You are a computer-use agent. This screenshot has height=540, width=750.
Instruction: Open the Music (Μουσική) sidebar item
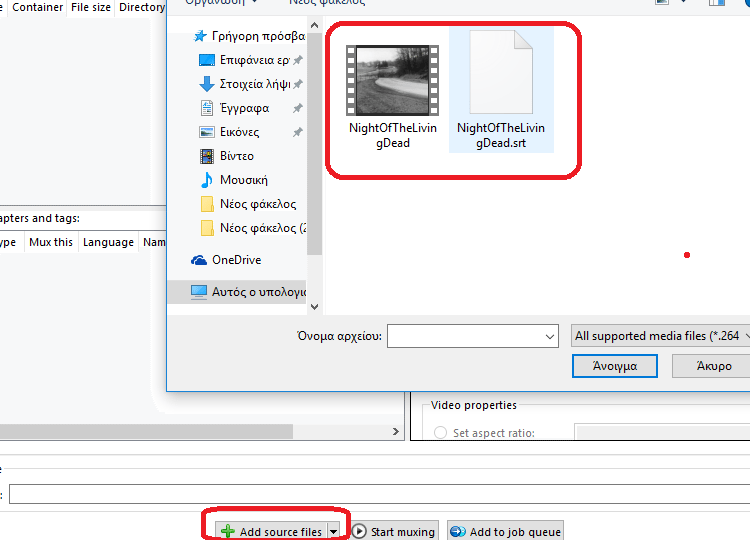coord(233,180)
